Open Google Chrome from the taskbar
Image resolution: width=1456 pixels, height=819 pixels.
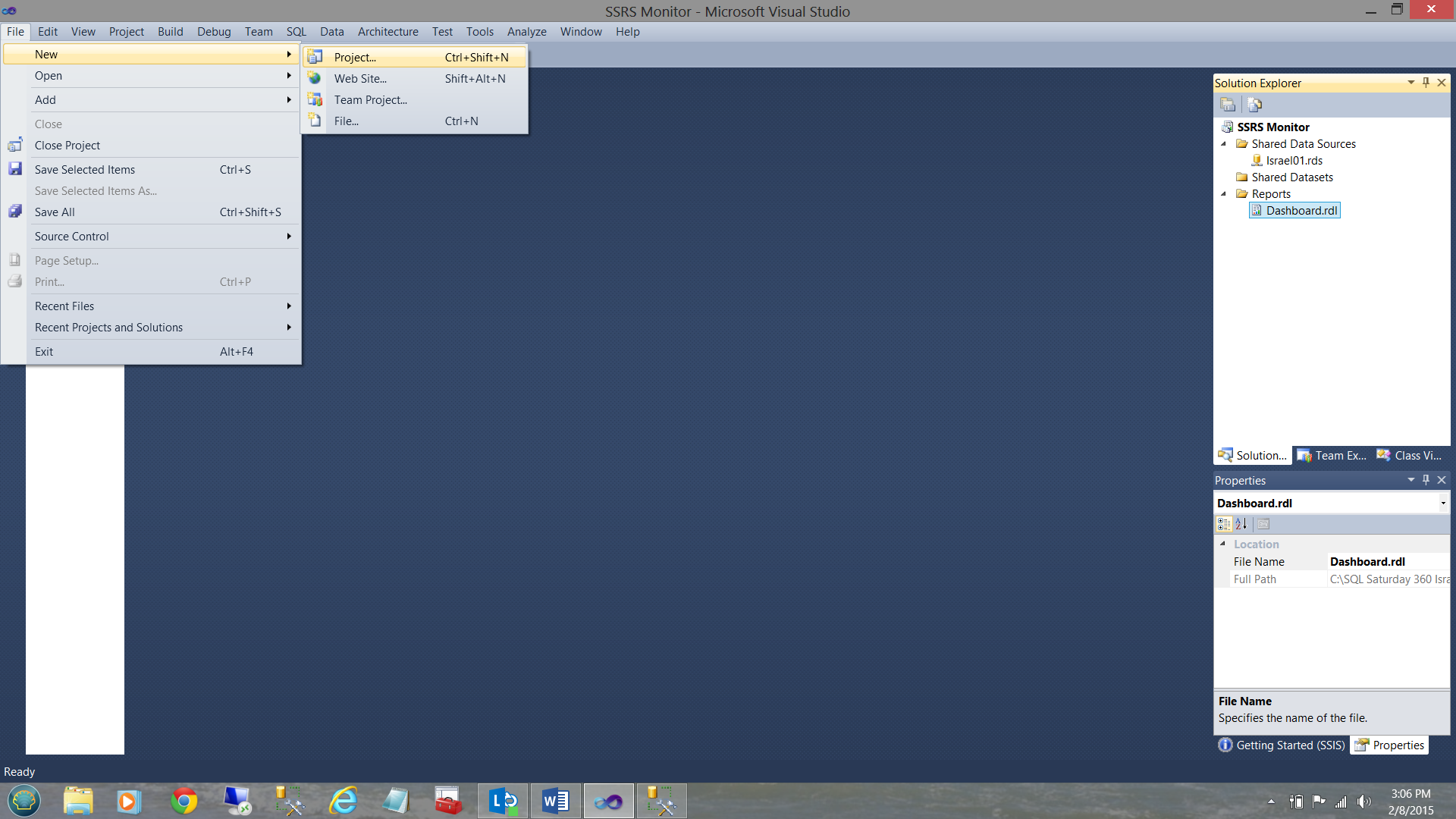pyautogui.click(x=184, y=801)
